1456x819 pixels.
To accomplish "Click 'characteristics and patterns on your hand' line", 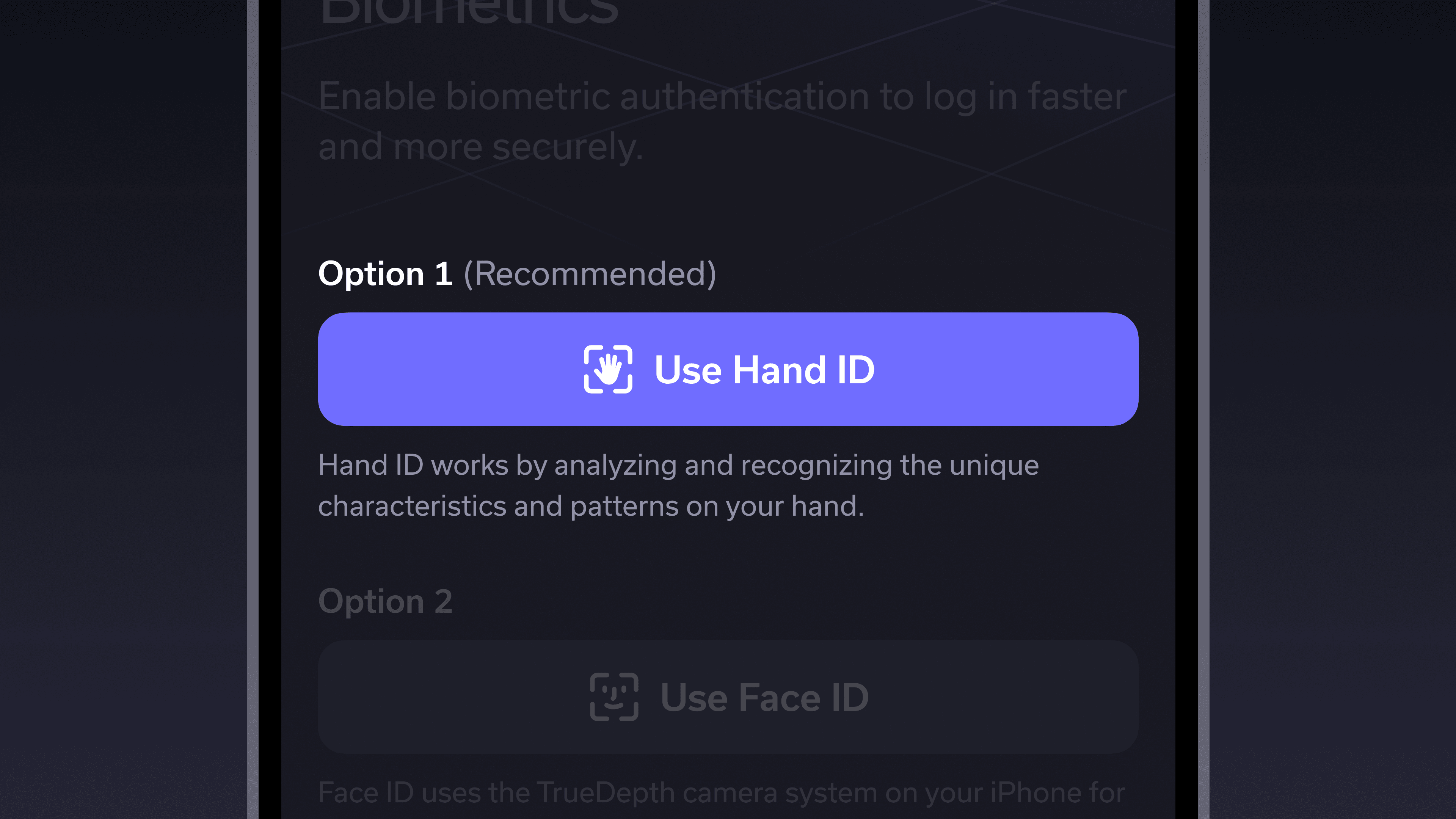I will pos(591,505).
